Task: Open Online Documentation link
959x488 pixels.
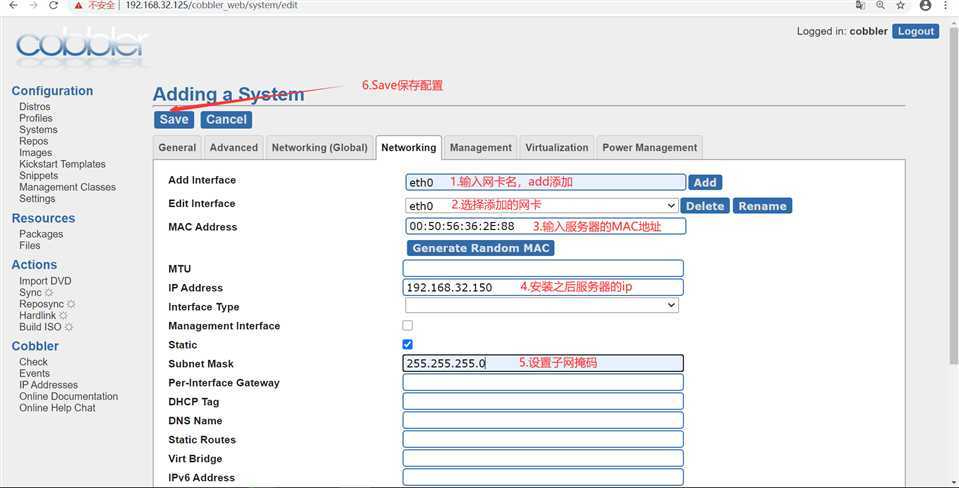Action: [68, 396]
